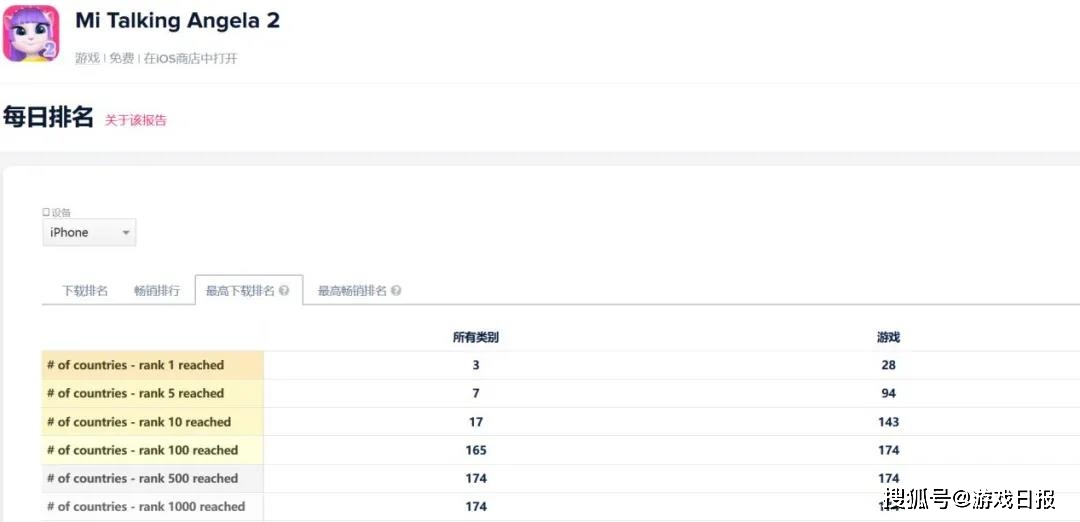Click the help icon beside 最高下载排名
1080x522 pixels.
point(284,291)
